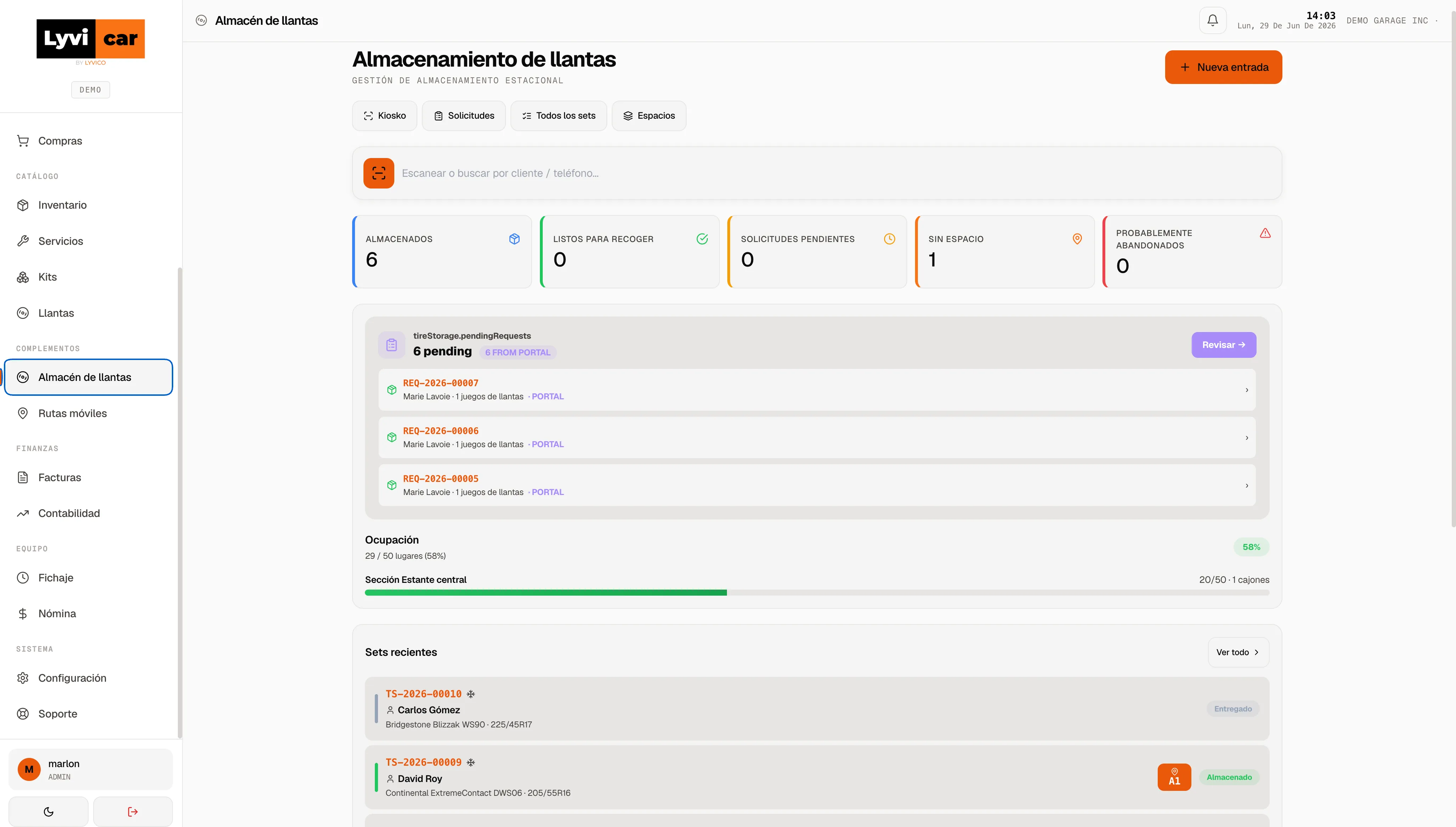Open the notifications bell
1456x827 pixels.
[1212, 21]
